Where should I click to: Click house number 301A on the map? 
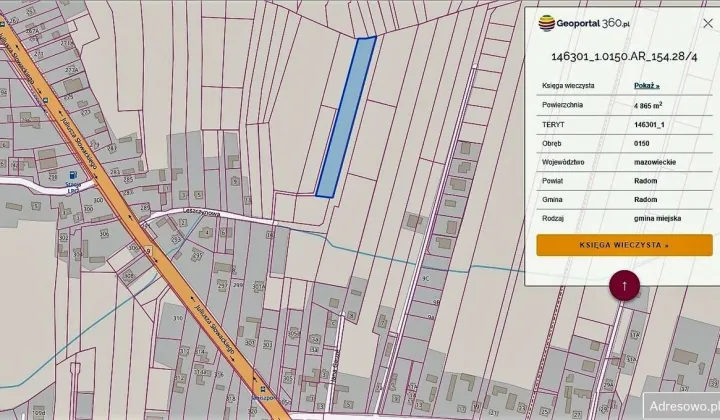pyautogui.click(x=259, y=286)
